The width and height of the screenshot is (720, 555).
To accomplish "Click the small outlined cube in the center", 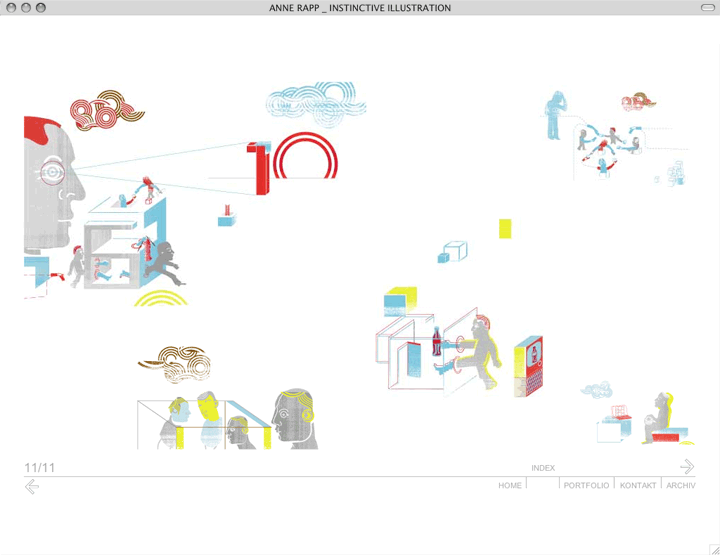I will pyautogui.click(x=453, y=252).
